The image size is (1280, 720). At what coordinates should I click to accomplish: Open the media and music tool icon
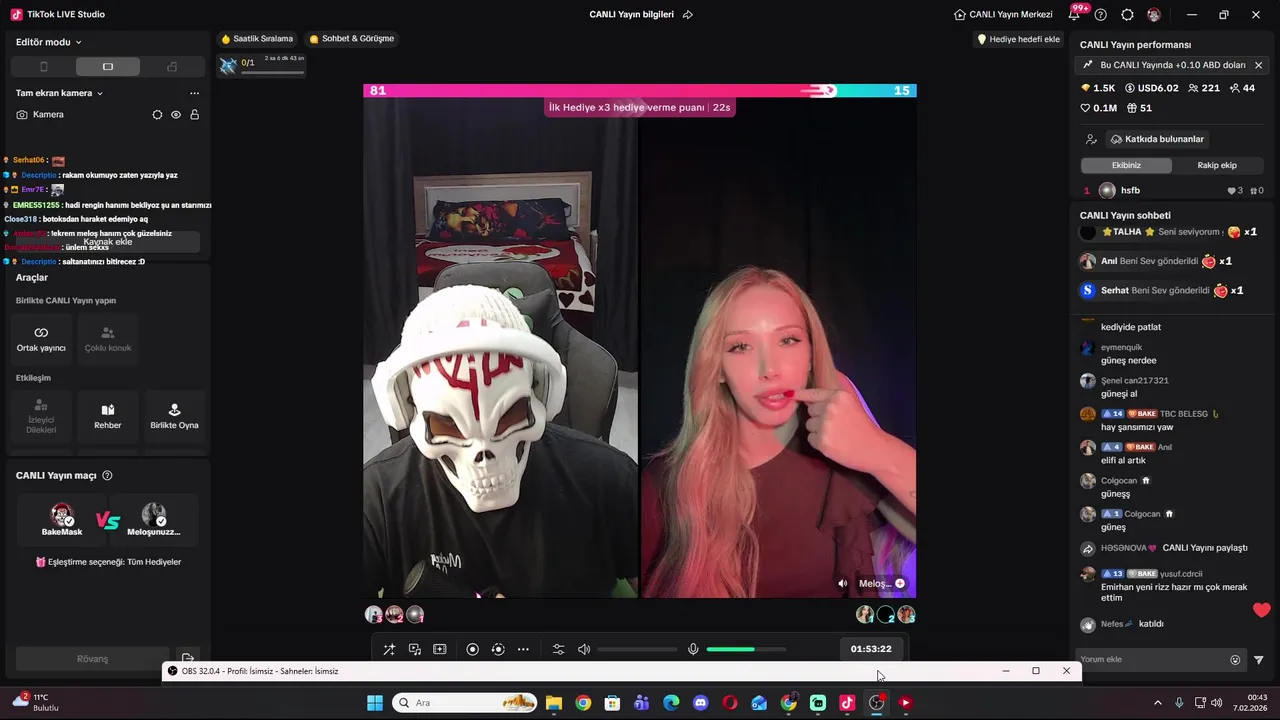coord(414,649)
